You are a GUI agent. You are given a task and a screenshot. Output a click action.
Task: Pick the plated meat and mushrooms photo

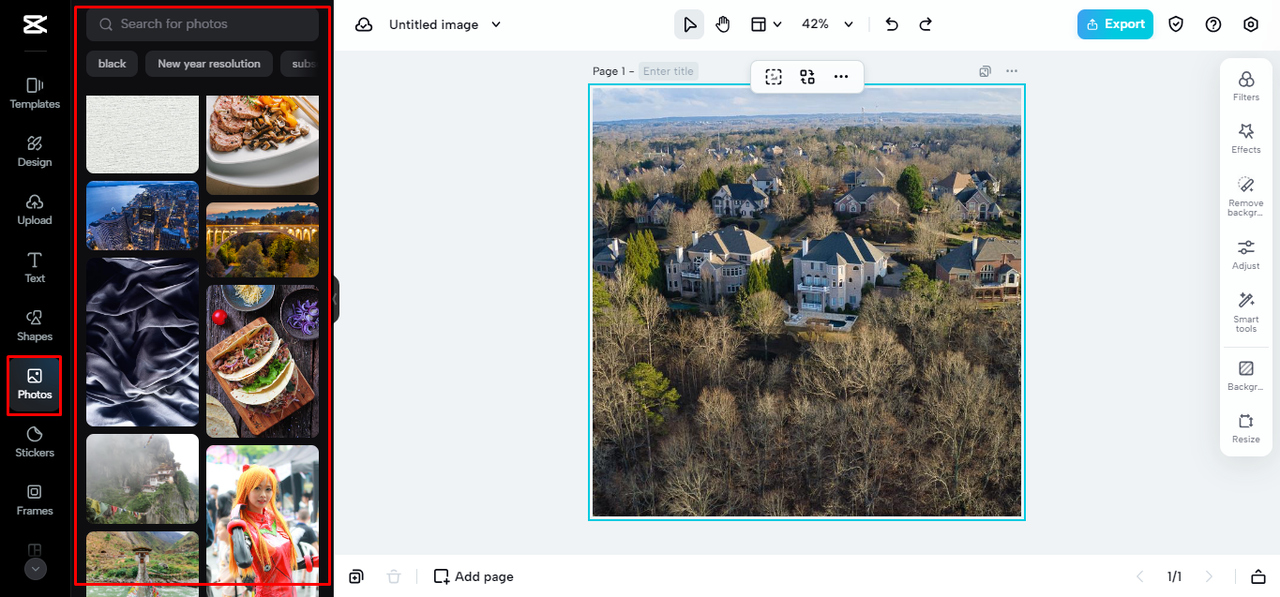pyautogui.click(x=262, y=145)
